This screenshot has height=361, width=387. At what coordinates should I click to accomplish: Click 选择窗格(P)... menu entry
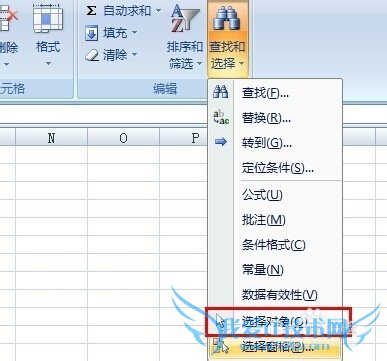275,347
